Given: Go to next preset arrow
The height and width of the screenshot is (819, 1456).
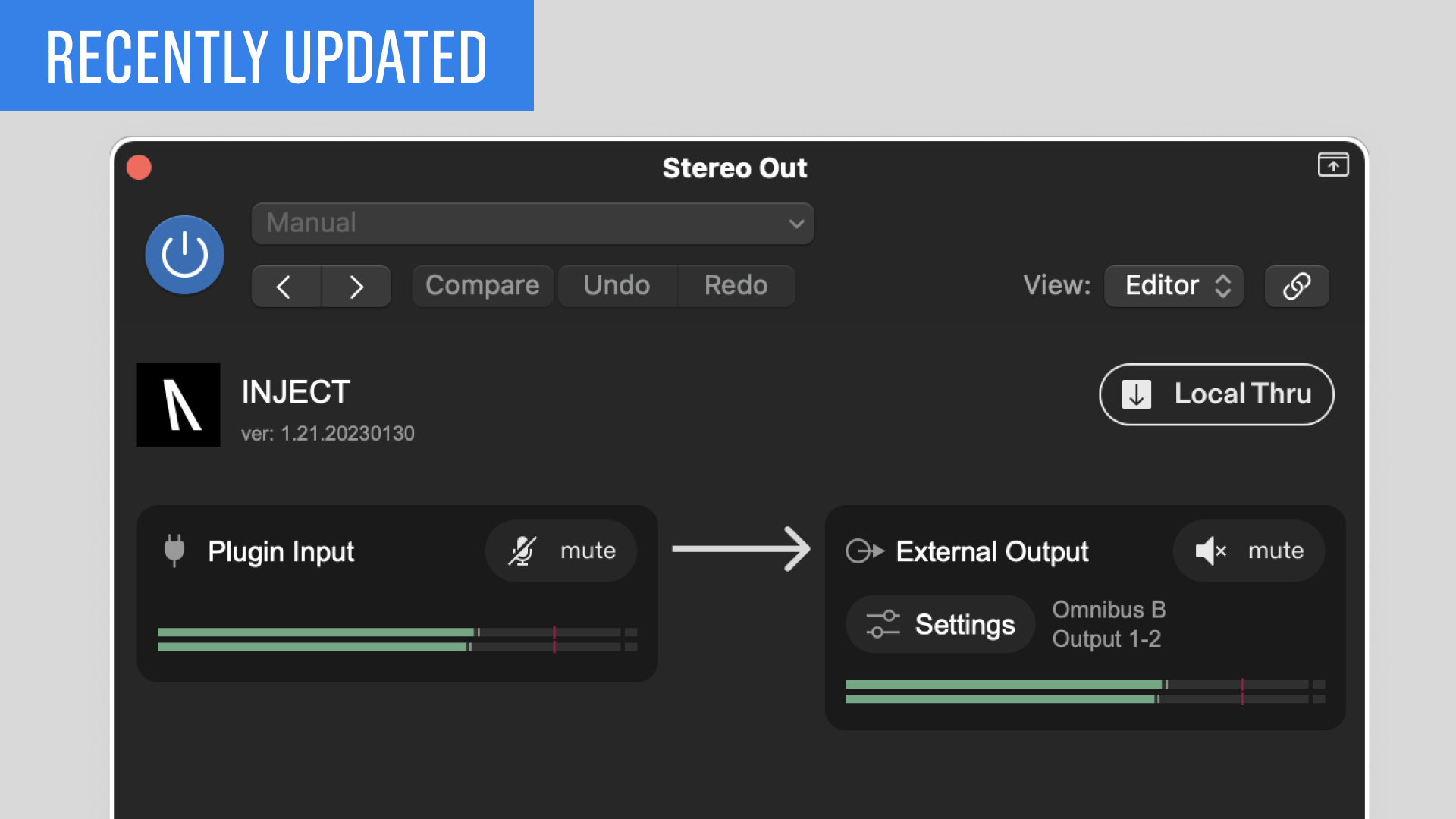Looking at the screenshot, I should (356, 287).
